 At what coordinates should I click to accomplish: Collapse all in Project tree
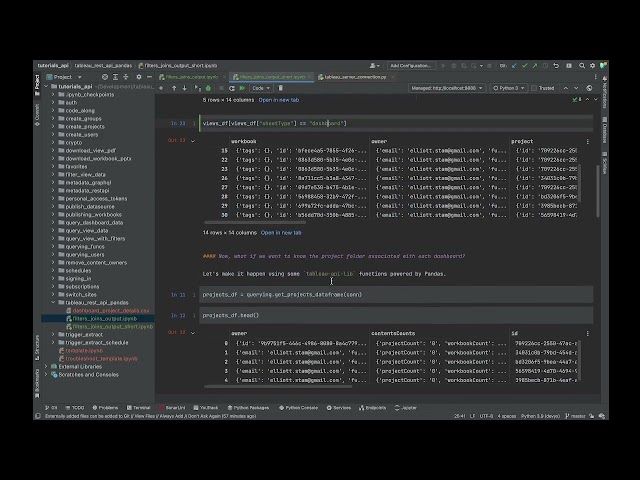click(x=126, y=77)
